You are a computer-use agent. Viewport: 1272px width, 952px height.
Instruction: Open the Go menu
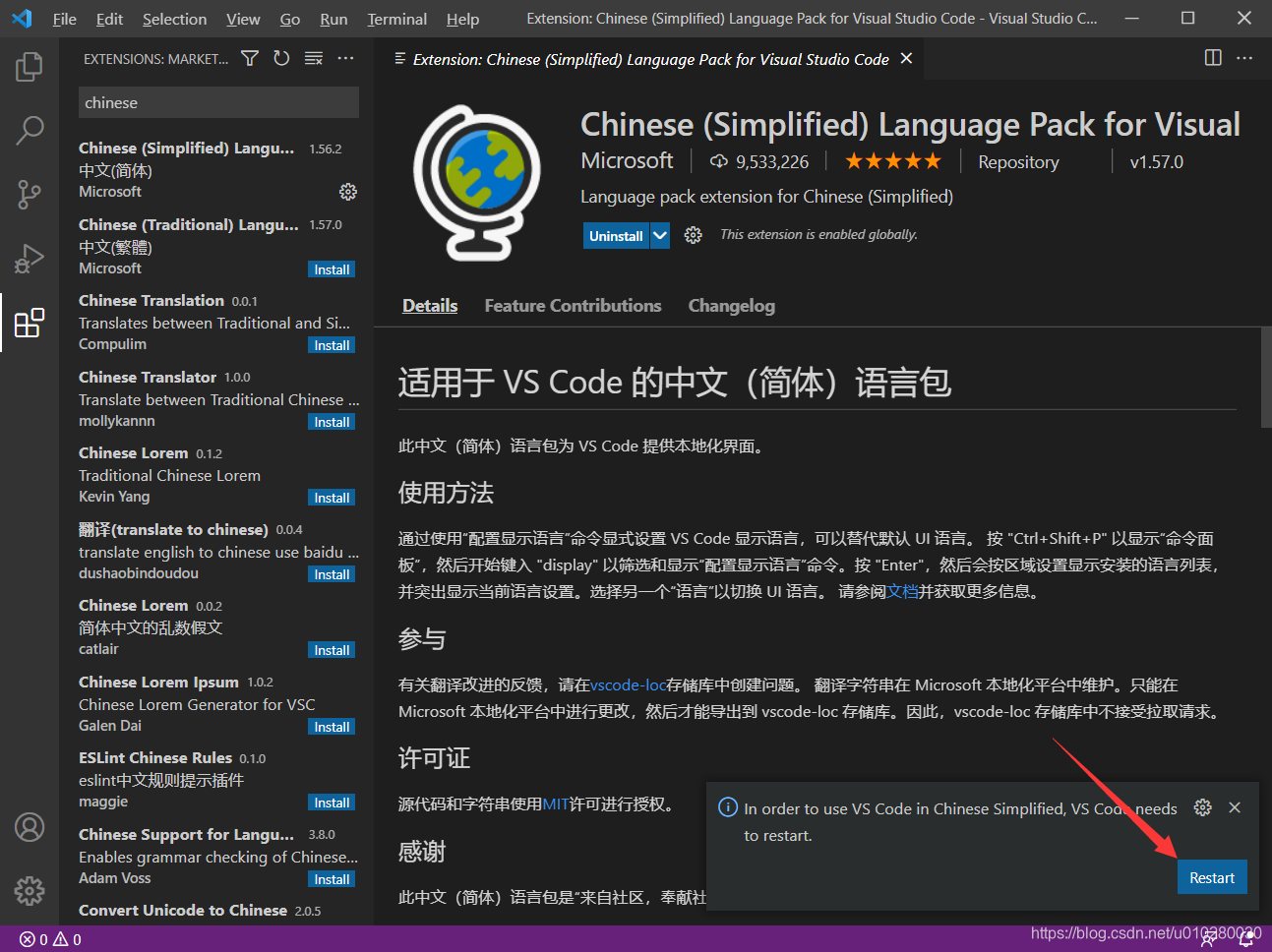pos(290,19)
